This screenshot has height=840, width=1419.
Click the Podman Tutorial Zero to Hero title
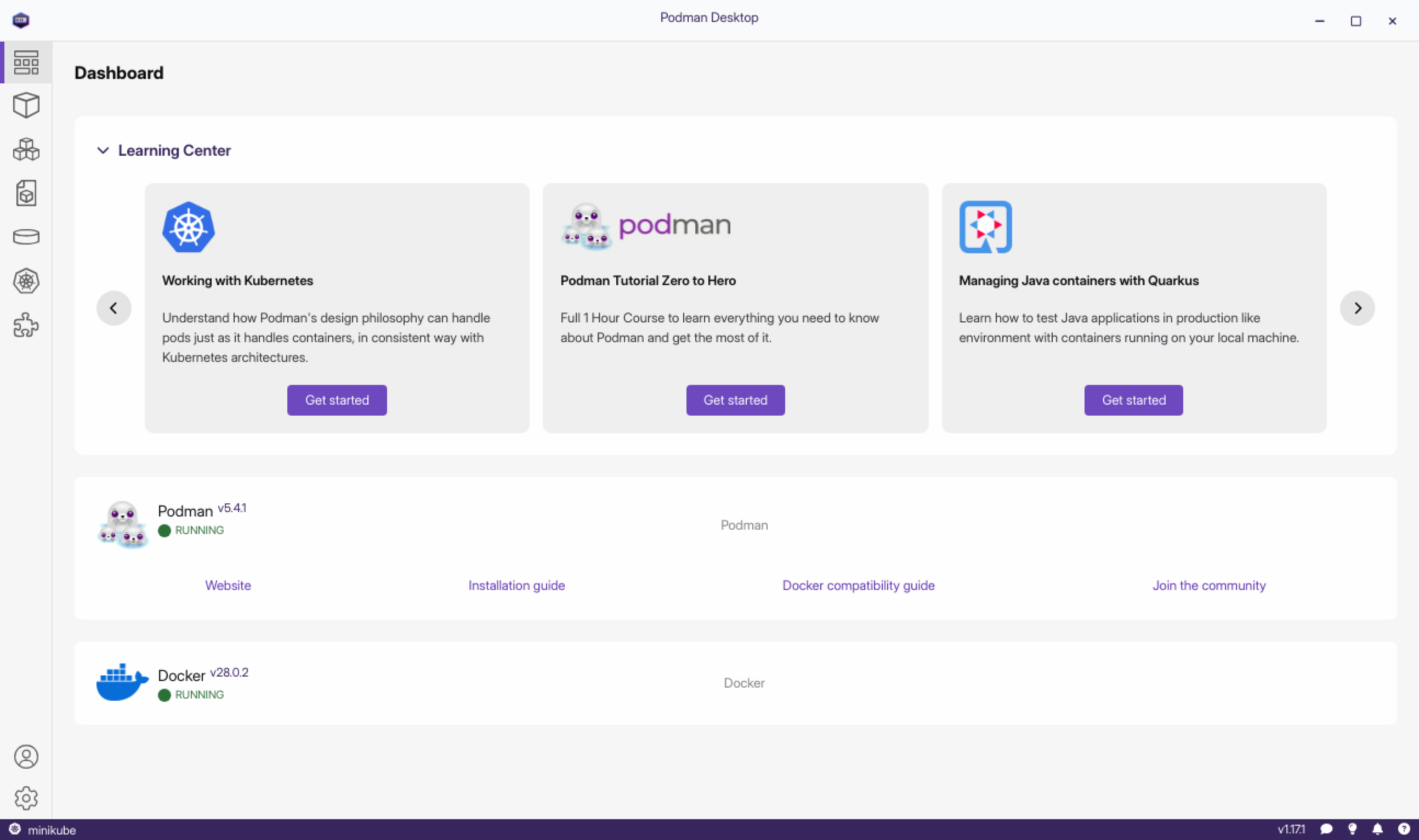click(648, 281)
